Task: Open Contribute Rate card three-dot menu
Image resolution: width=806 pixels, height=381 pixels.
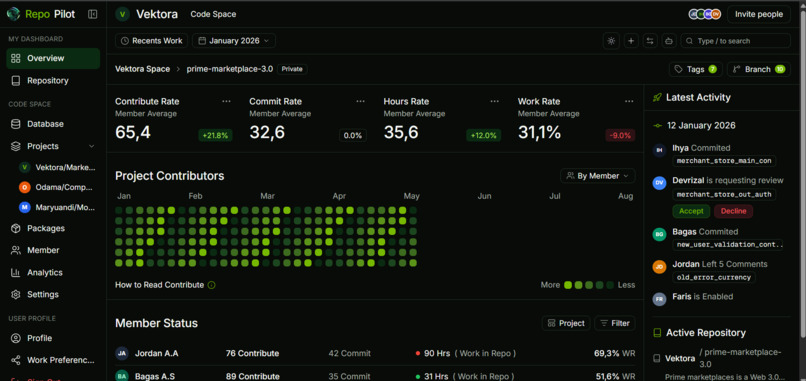Action: tap(226, 101)
